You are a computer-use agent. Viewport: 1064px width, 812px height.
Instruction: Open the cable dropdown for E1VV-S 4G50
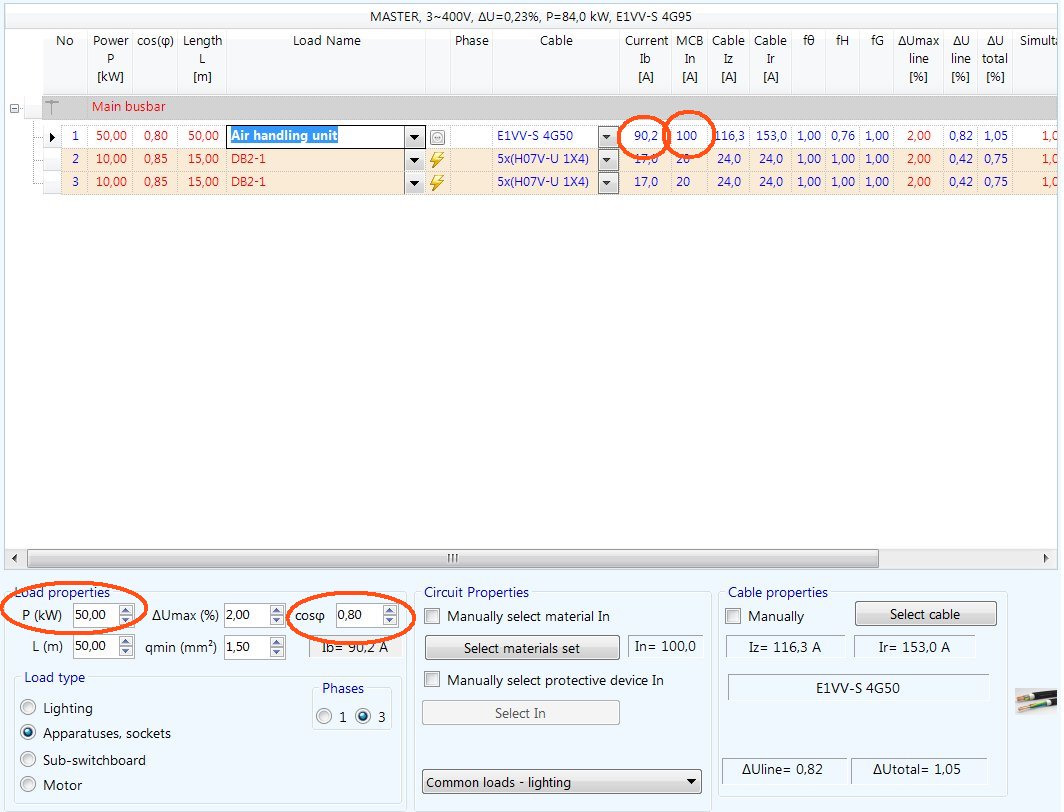tap(606, 136)
